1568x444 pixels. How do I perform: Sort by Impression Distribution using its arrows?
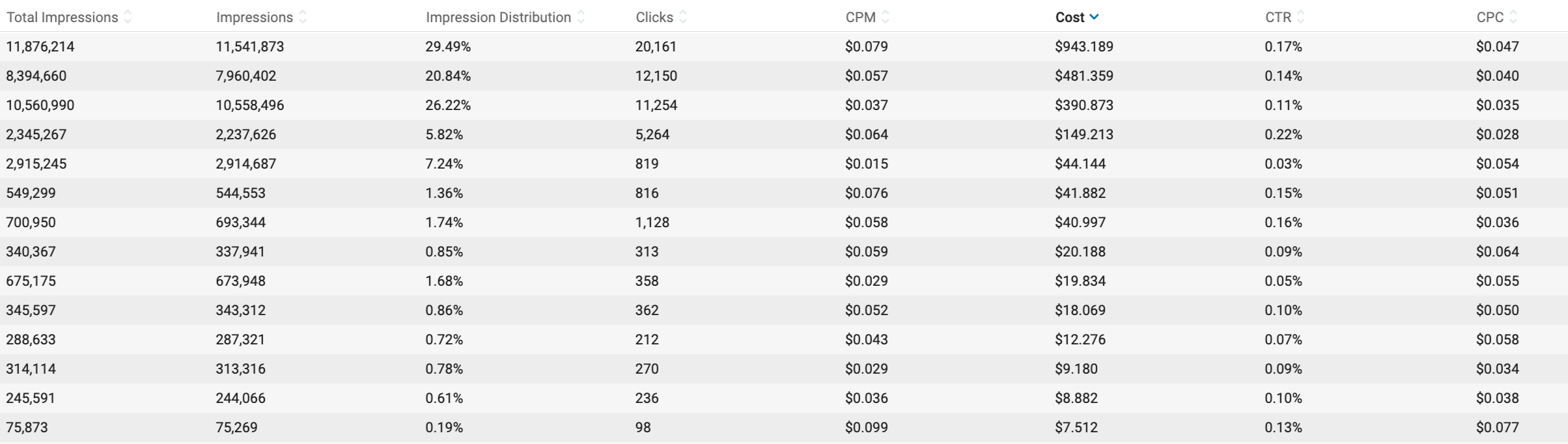[x=581, y=18]
